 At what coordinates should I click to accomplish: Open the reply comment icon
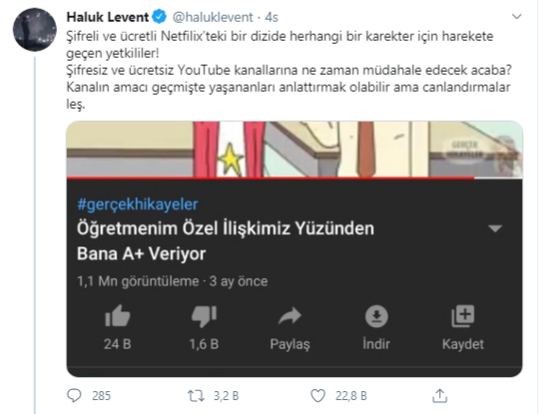pyautogui.click(x=74, y=395)
